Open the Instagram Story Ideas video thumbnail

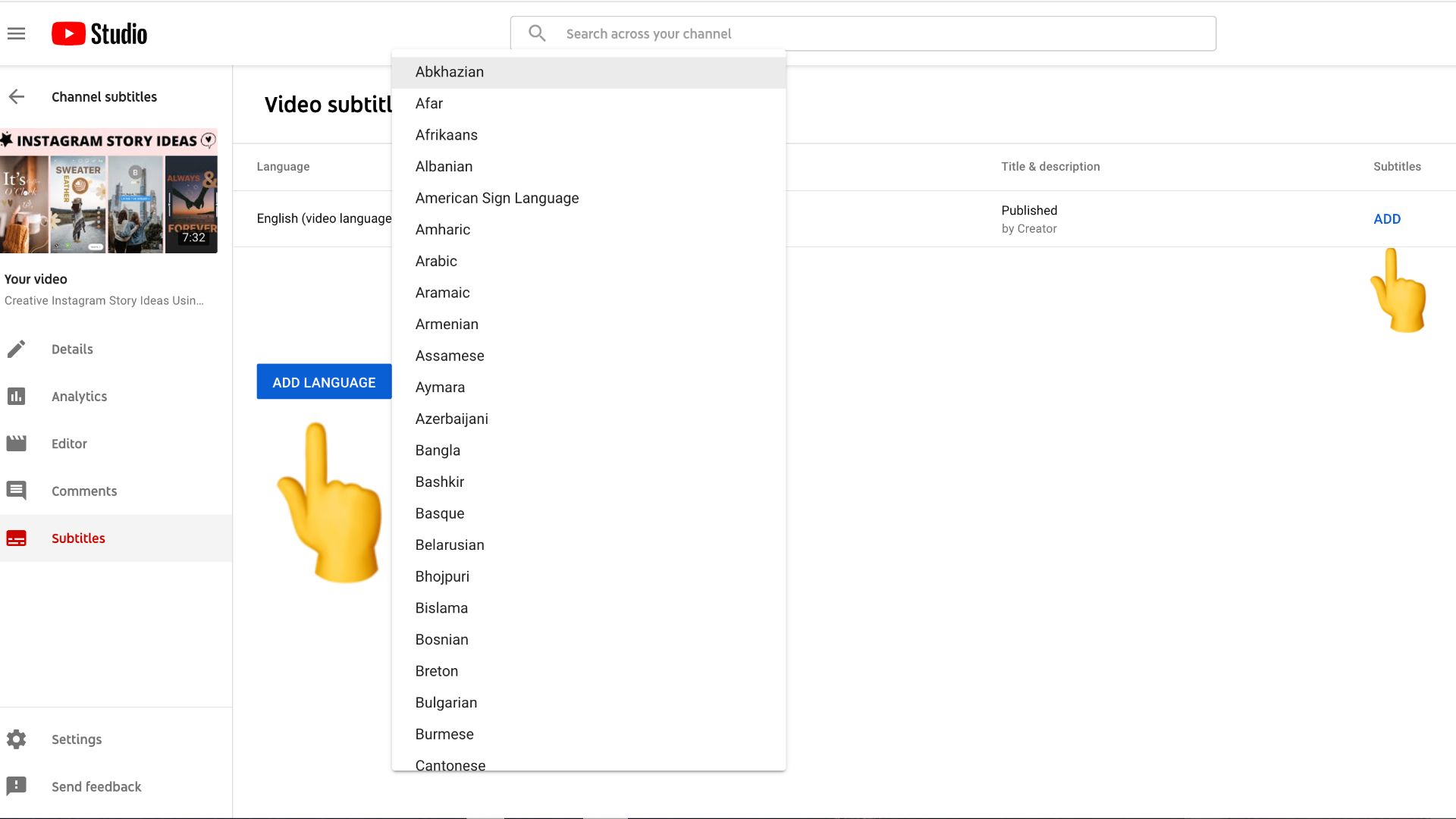pos(109,191)
